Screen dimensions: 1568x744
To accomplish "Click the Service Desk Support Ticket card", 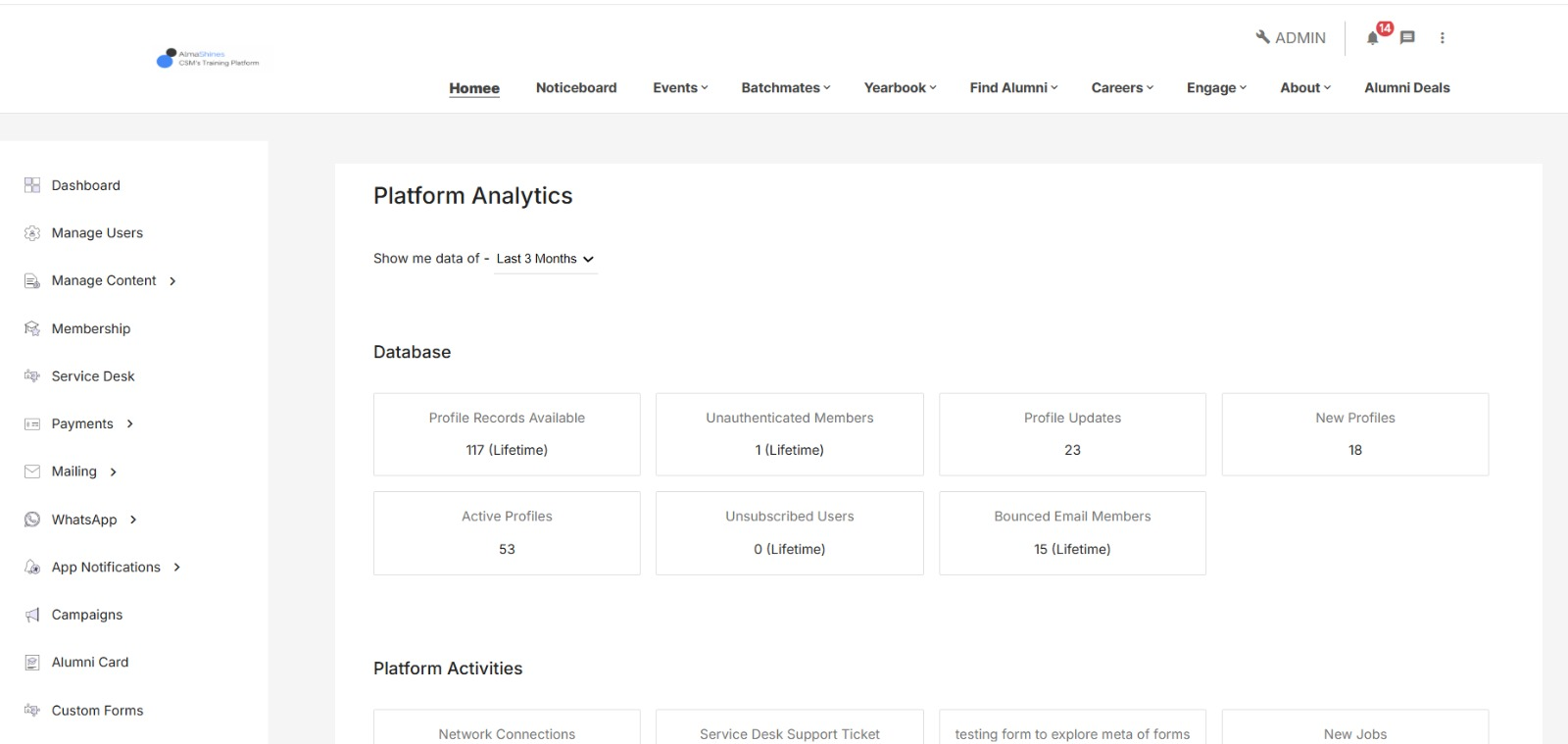I will [x=790, y=727].
